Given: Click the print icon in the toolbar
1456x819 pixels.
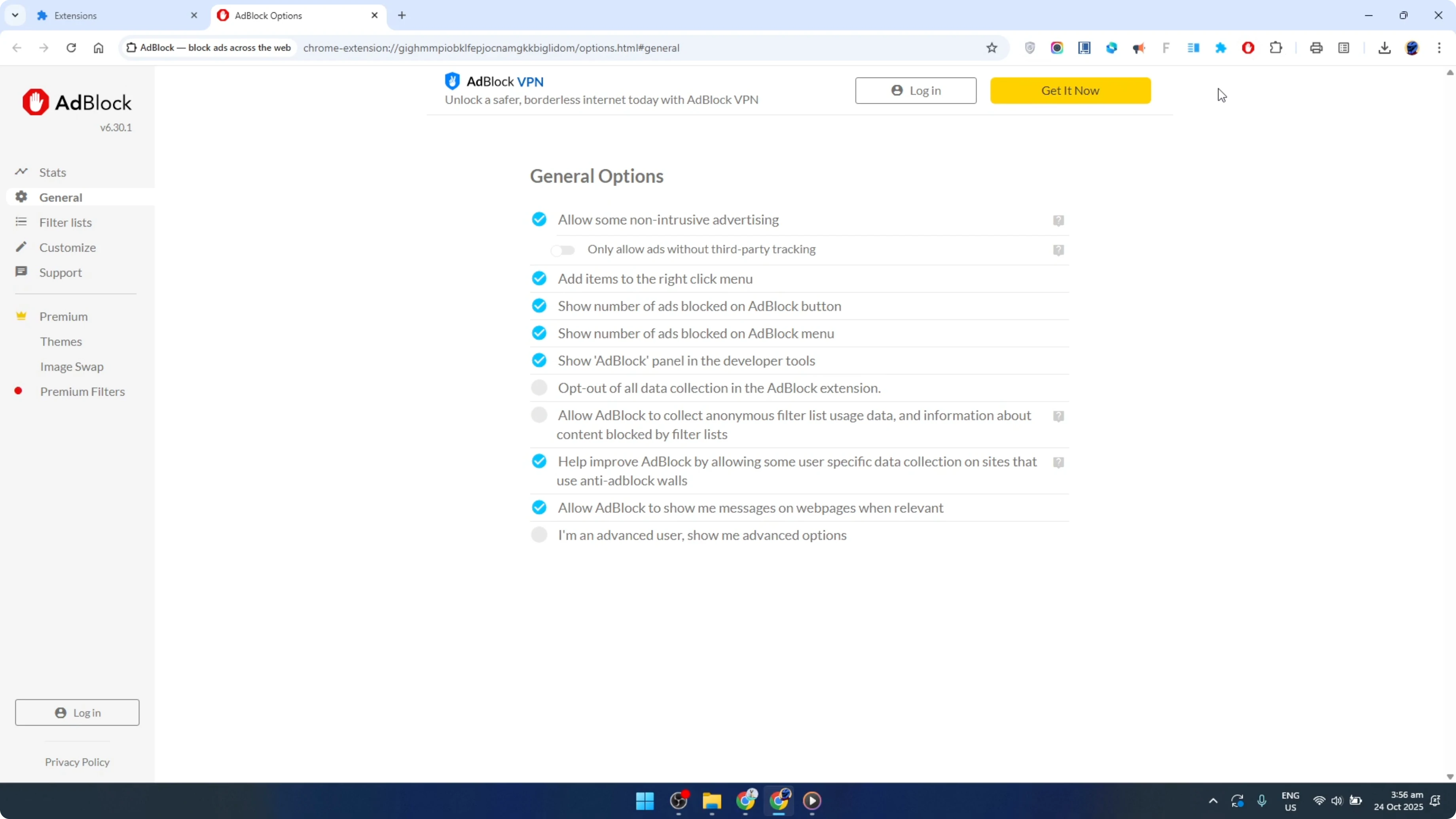Looking at the screenshot, I should pyautogui.click(x=1316, y=47).
